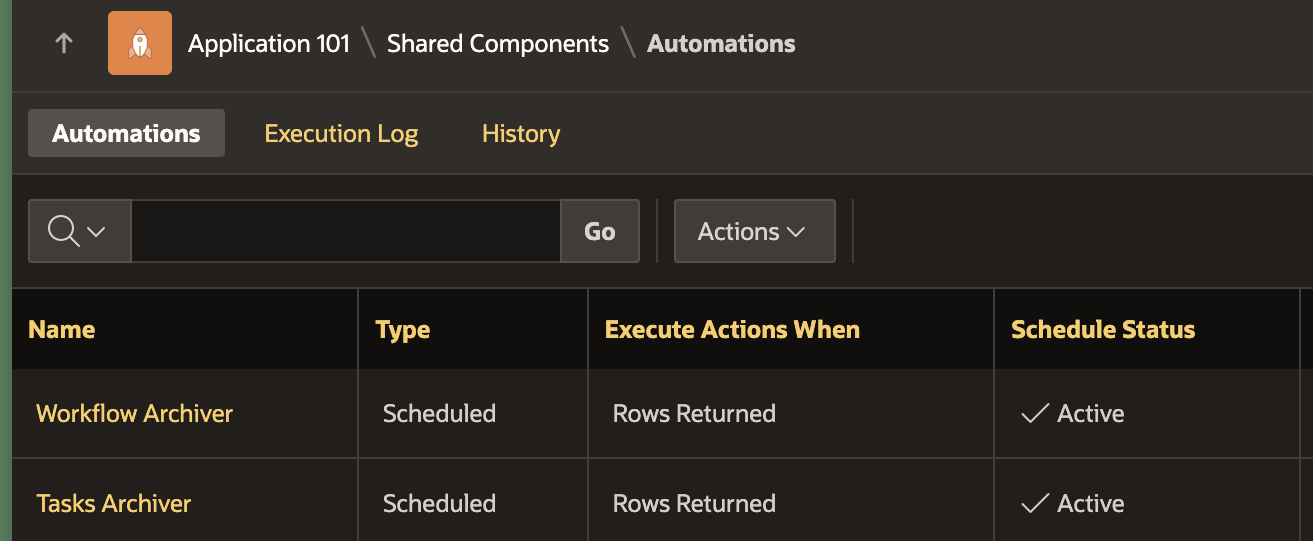Open the Tasks Archiver automation link
The image size is (1313, 541).
[113, 504]
